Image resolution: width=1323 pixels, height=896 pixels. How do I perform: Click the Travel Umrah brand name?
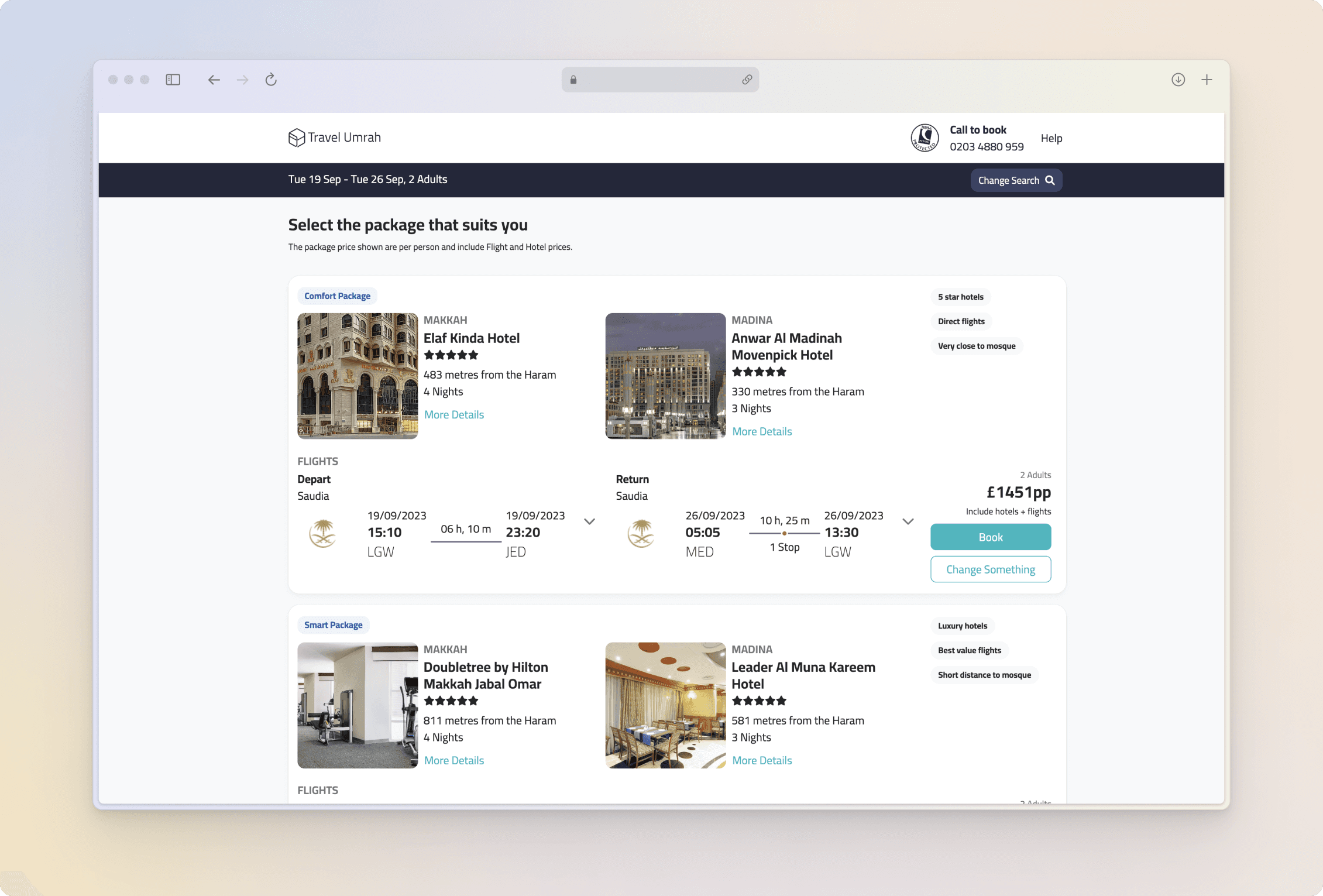click(344, 138)
